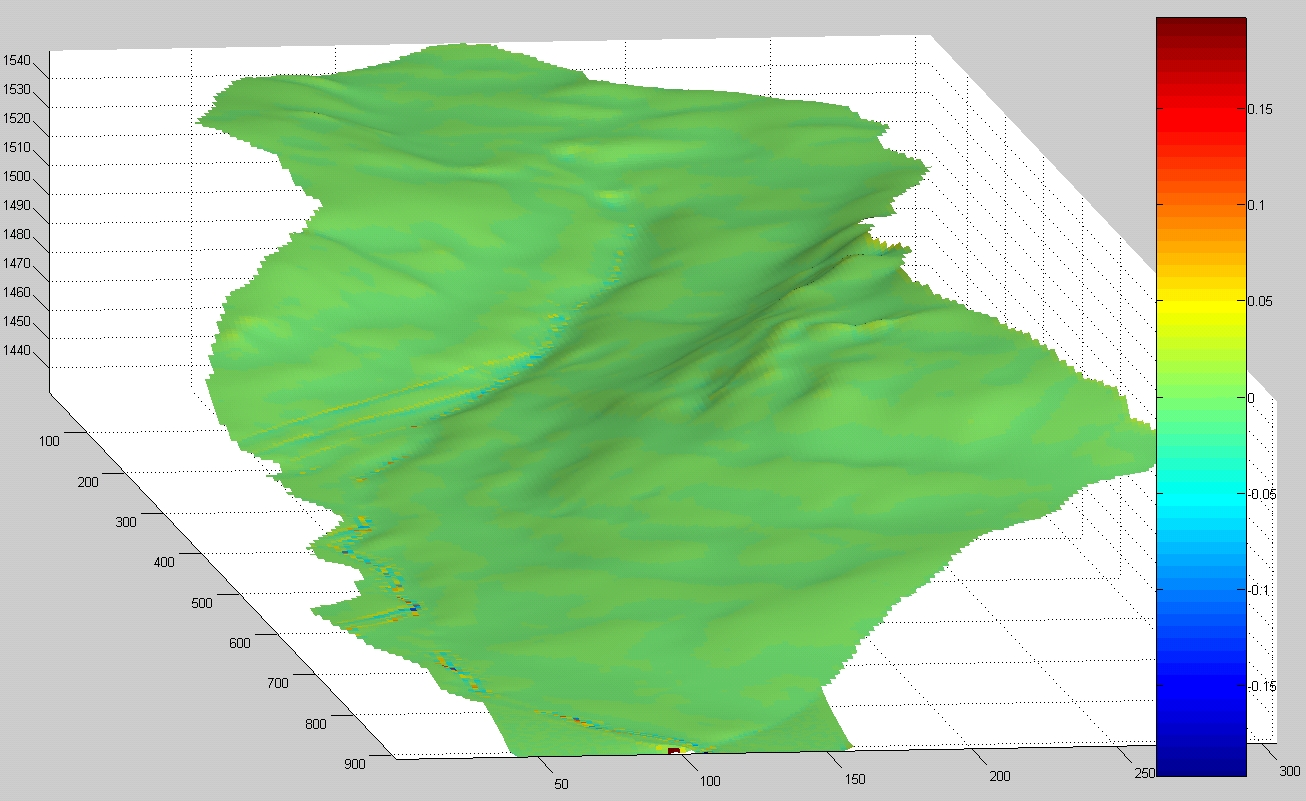Click the 1480 elevation axis tick label
Screen dimensions: 1306x801
point(16,235)
